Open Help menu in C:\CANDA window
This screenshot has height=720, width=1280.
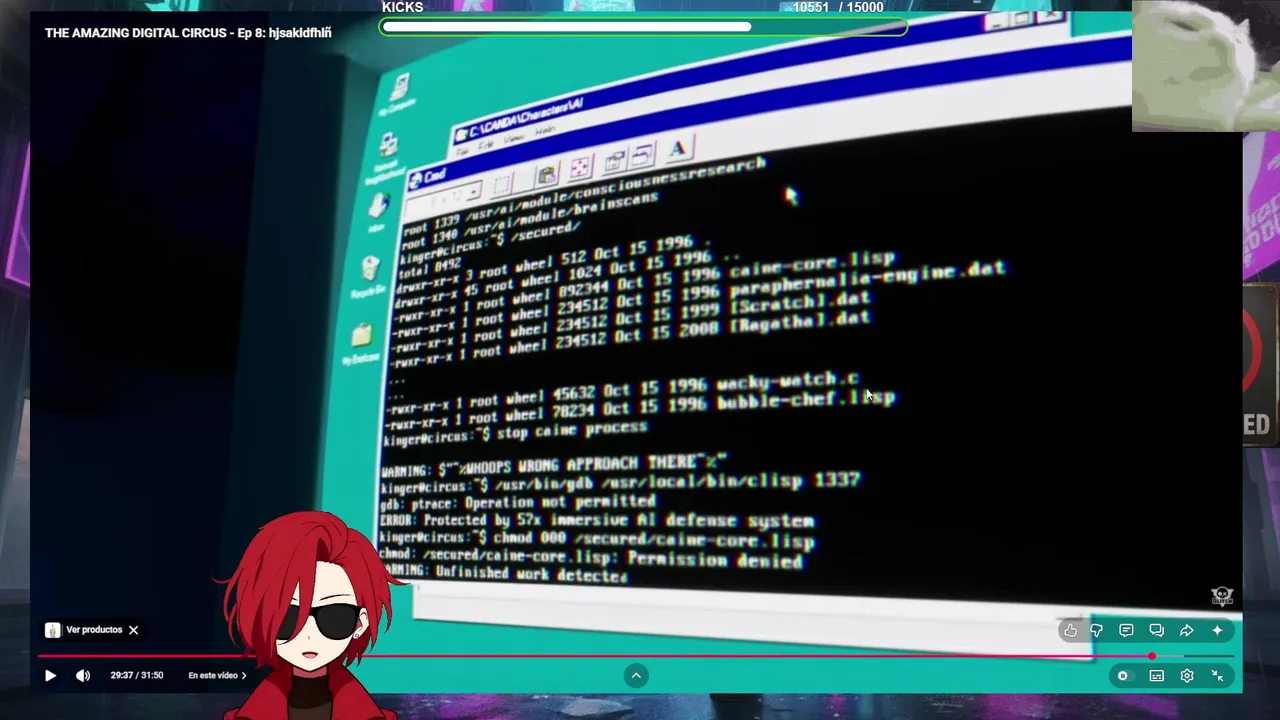click(x=545, y=131)
